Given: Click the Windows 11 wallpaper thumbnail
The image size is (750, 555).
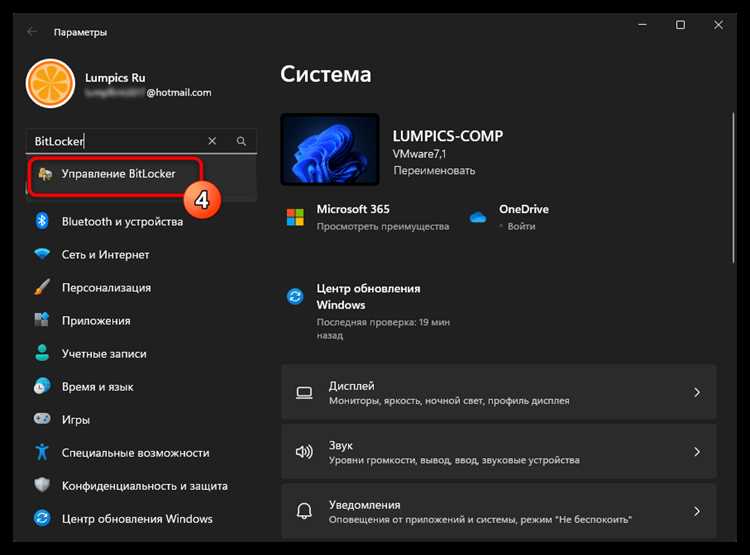Looking at the screenshot, I should pos(330,149).
